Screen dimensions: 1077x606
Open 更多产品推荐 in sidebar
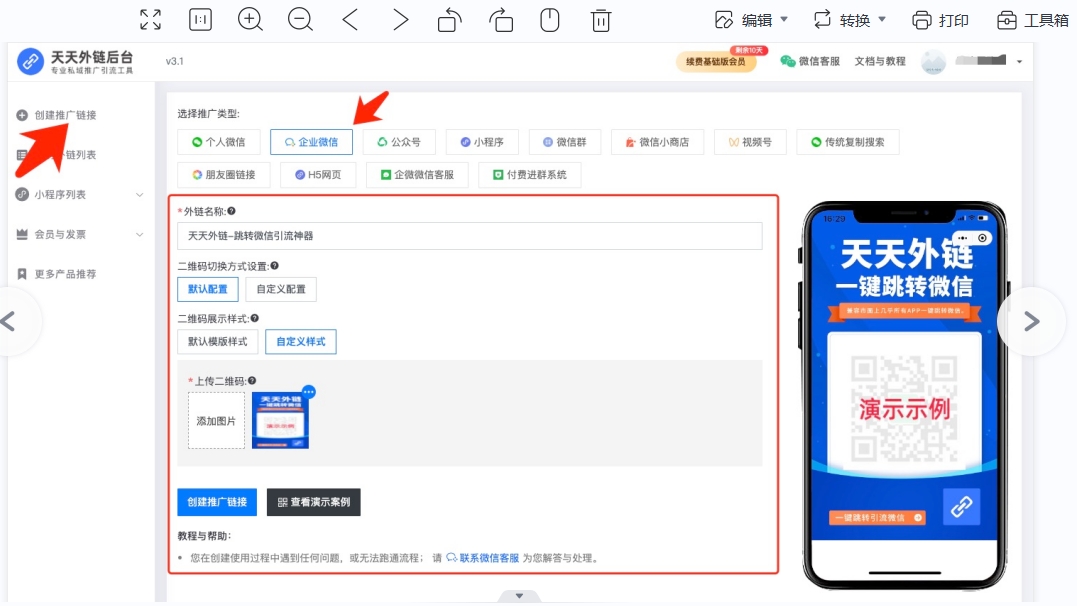coord(57,274)
